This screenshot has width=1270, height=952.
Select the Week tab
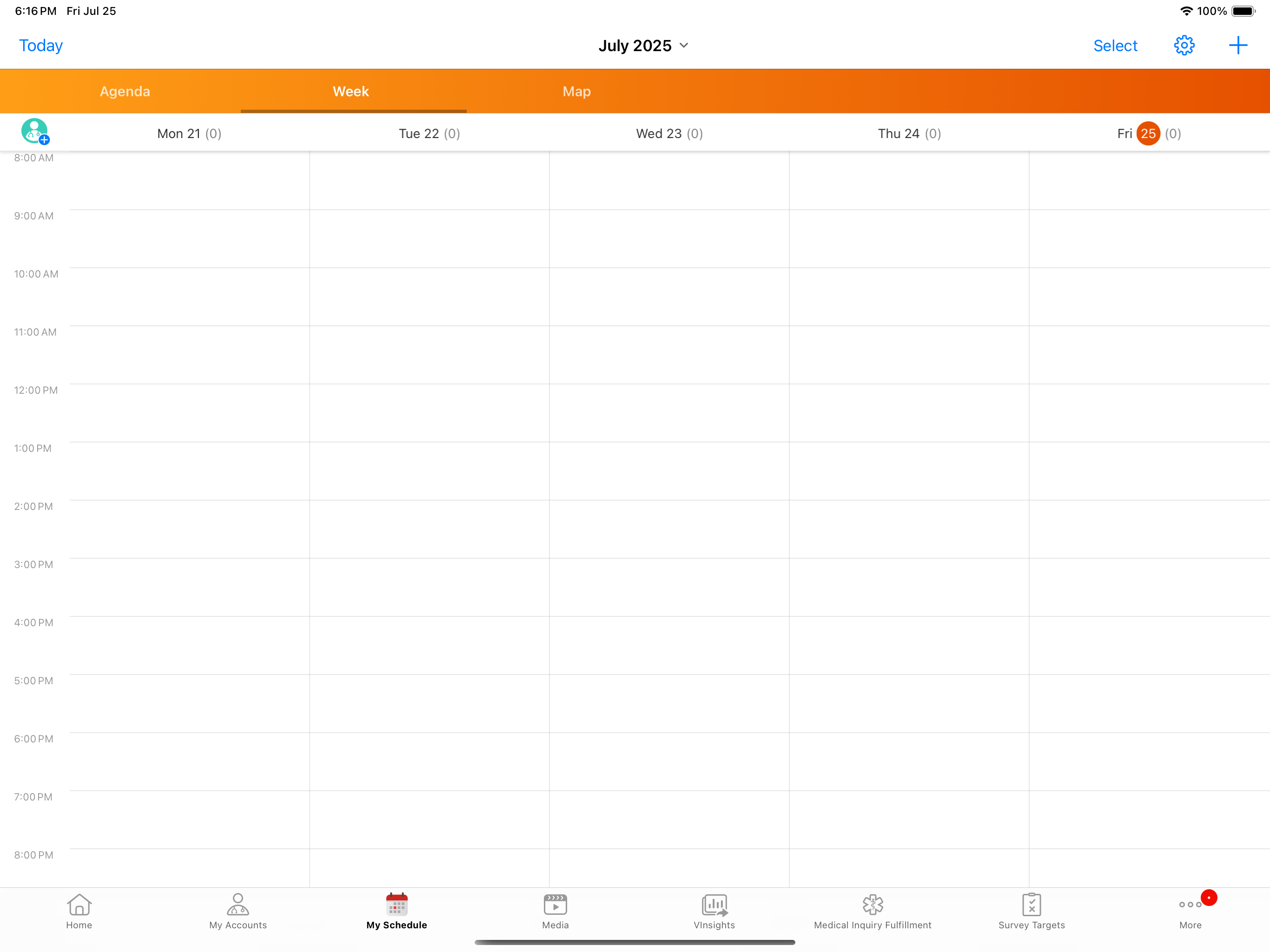coord(351,91)
